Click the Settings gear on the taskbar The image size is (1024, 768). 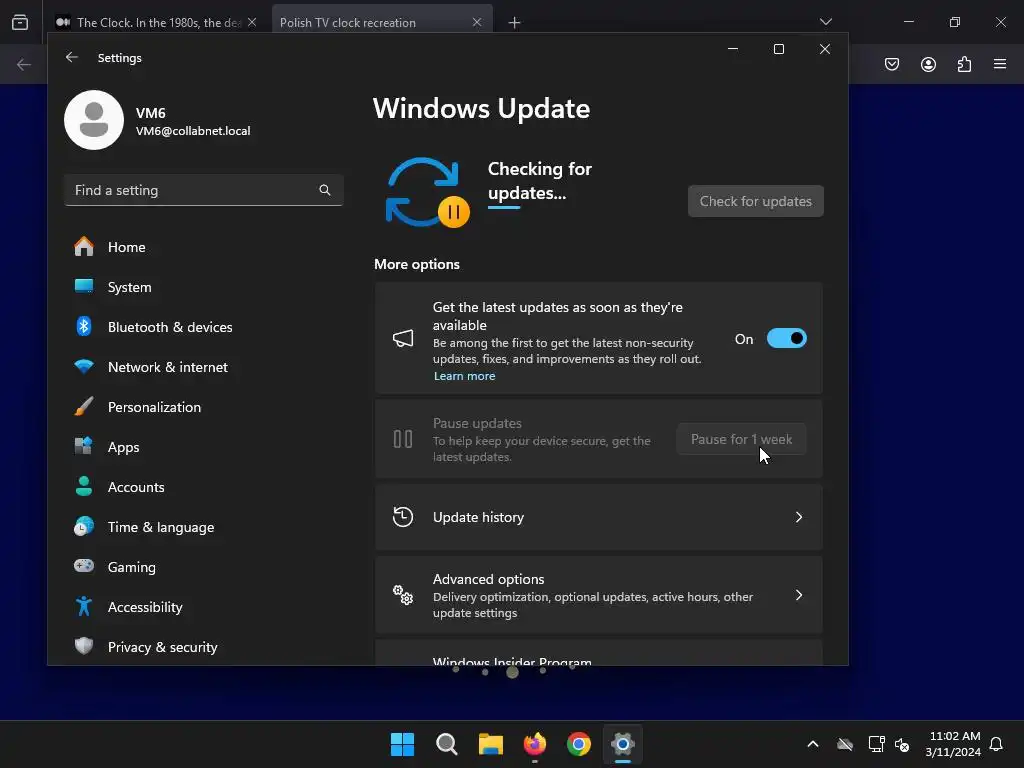[x=623, y=744]
